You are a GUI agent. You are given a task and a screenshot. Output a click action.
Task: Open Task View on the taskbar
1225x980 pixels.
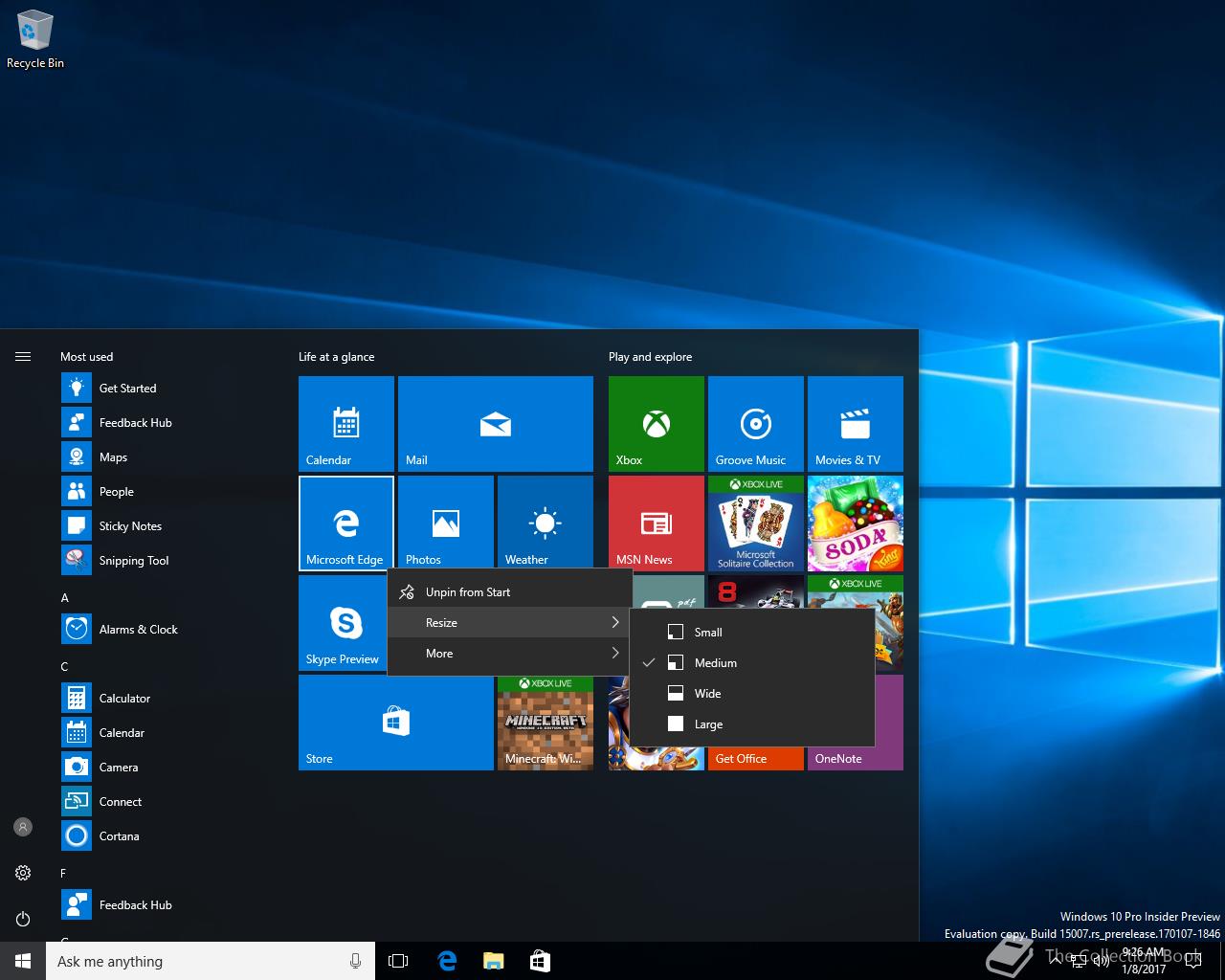398,961
